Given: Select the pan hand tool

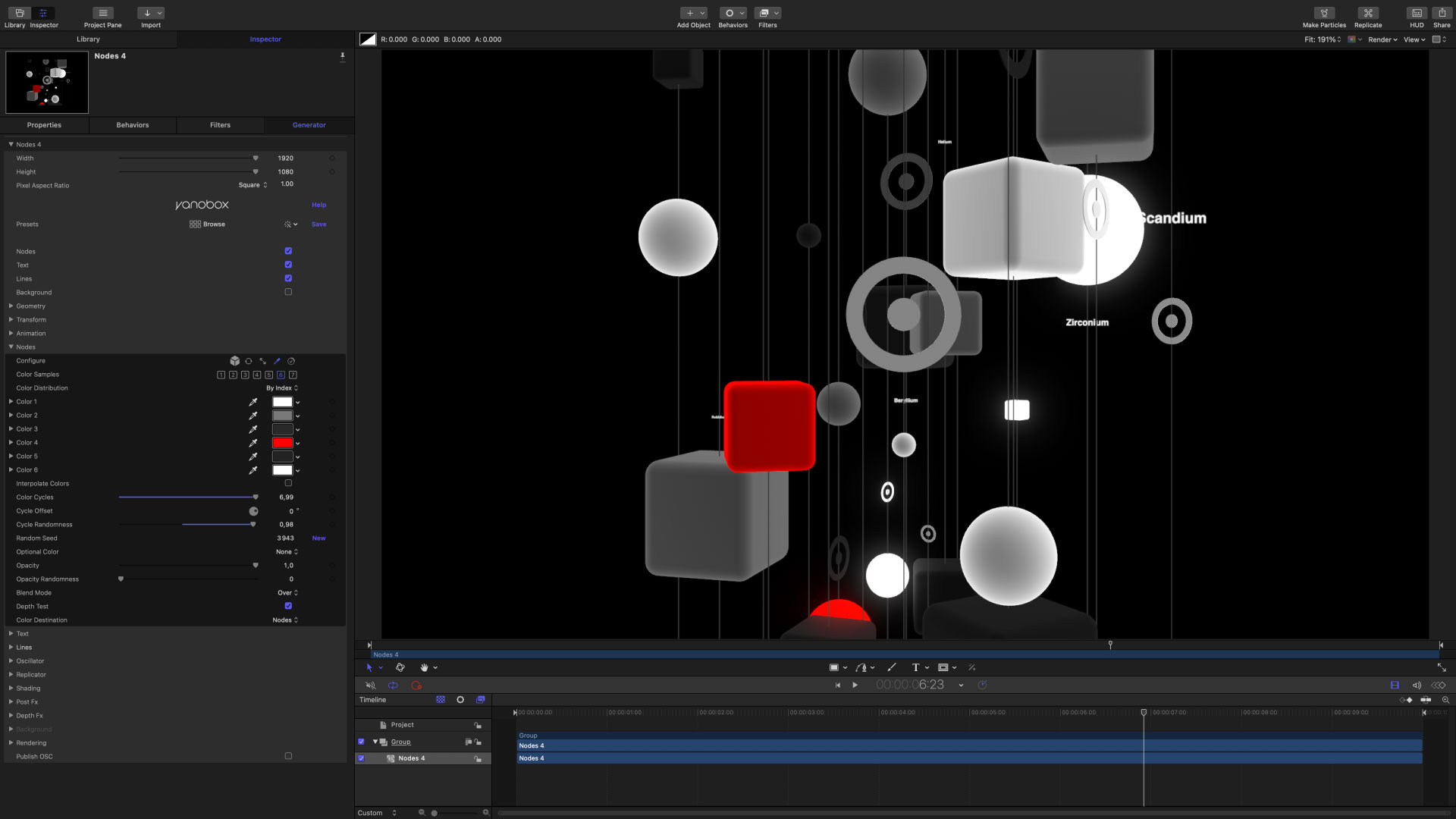Looking at the screenshot, I should coord(425,667).
